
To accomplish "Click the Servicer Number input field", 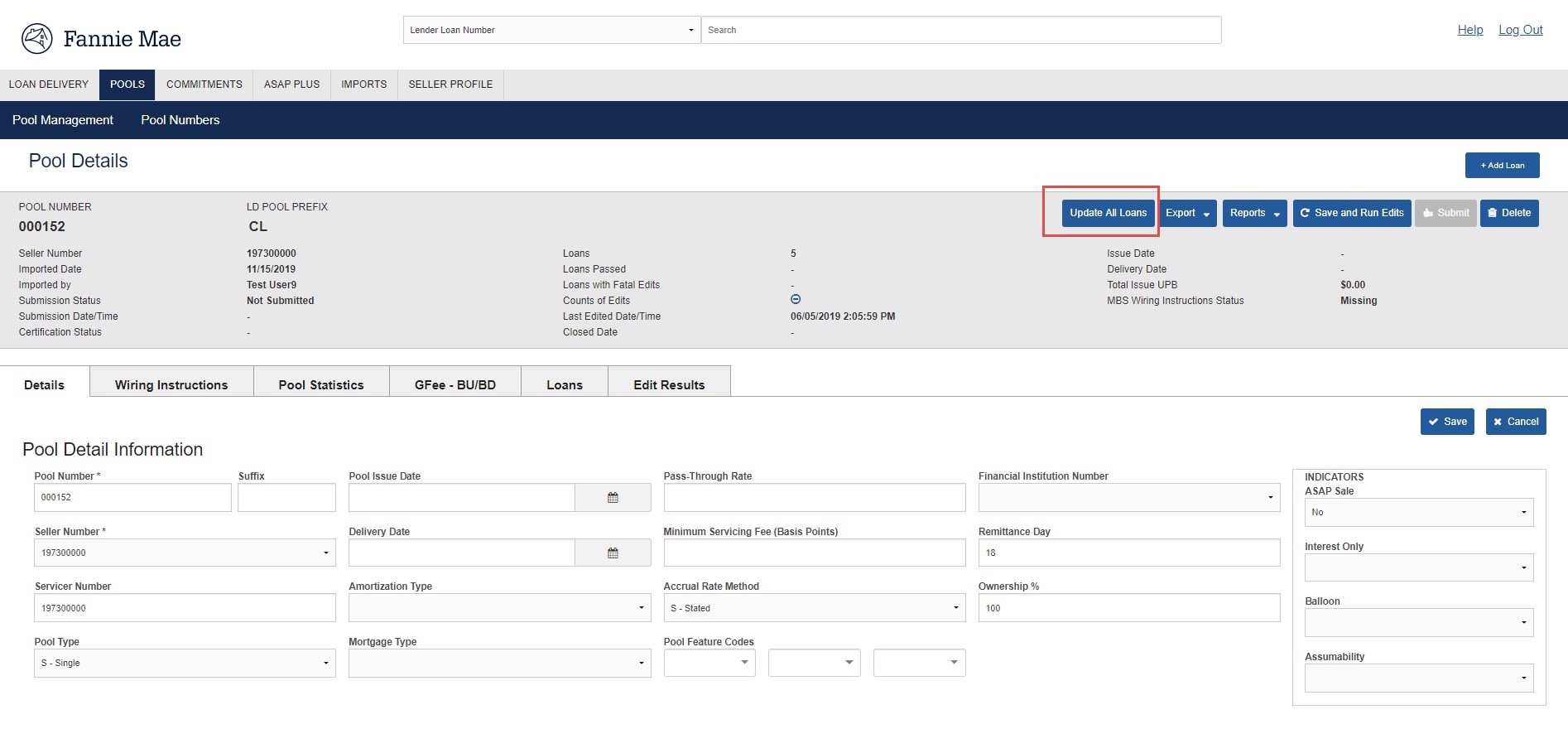I will [185, 608].
